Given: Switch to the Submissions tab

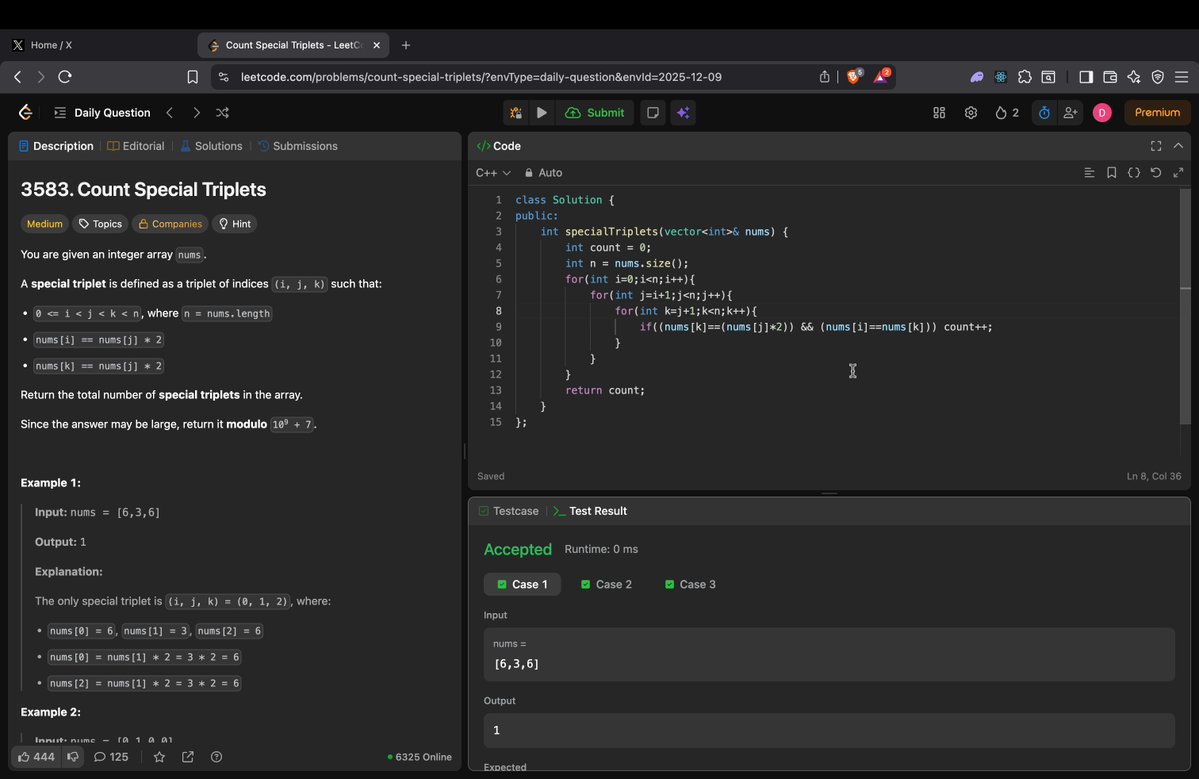Looking at the screenshot, I should (x=297, y=146).
